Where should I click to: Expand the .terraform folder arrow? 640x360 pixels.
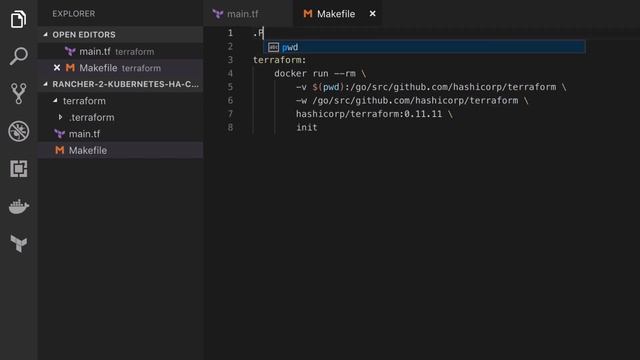pos(60,117)
